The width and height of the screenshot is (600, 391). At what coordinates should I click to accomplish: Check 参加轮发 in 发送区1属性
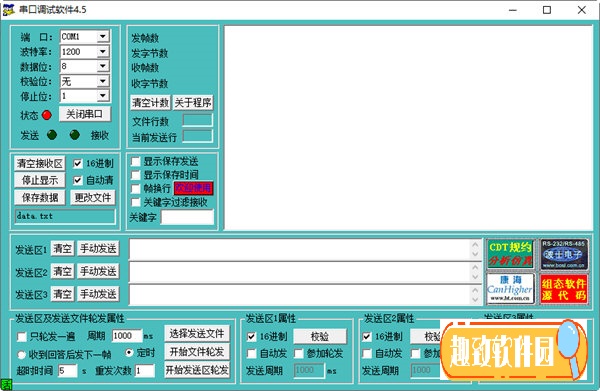pyautogui.click(x=299, y=354)
